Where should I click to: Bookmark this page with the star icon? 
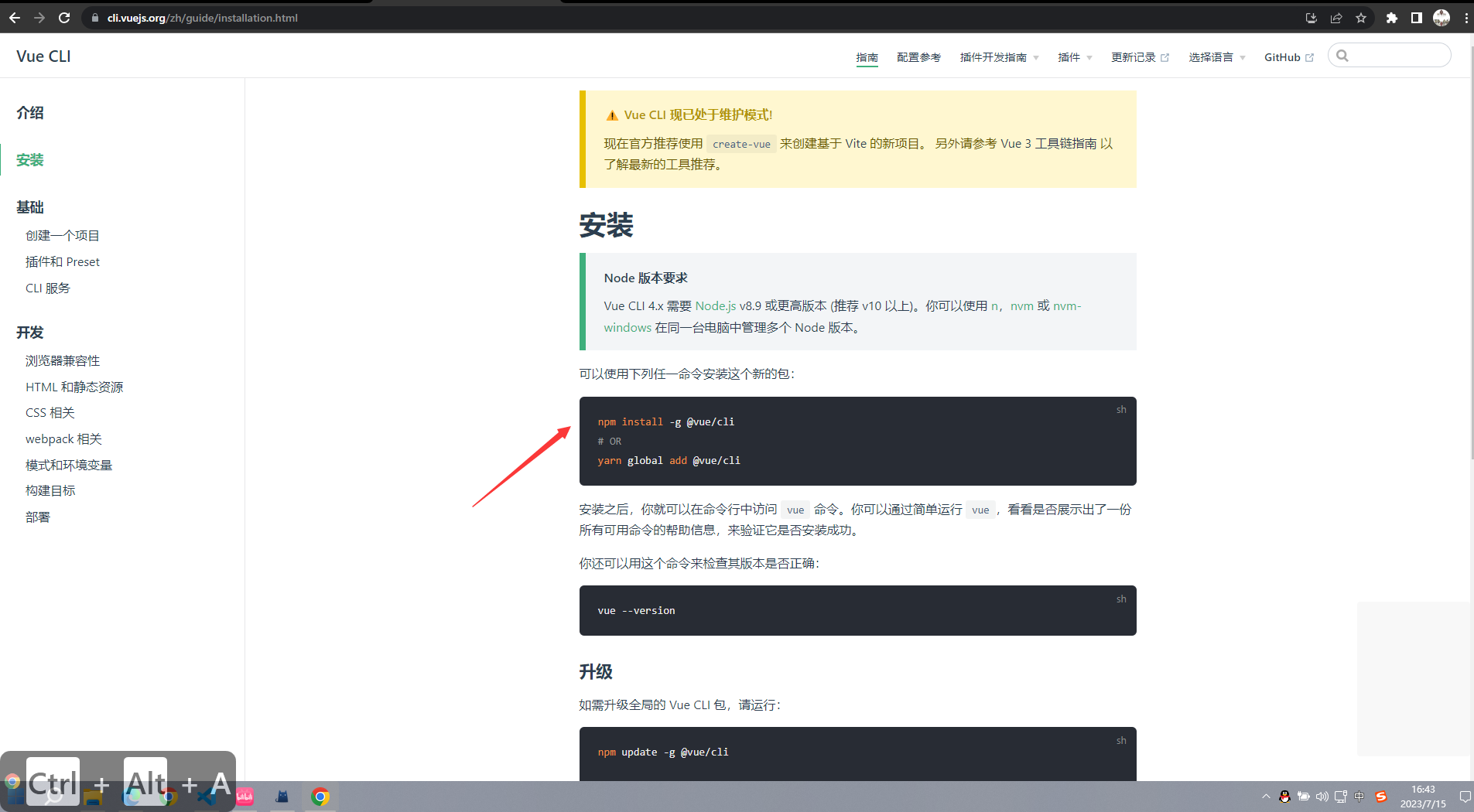point(1361,18)
